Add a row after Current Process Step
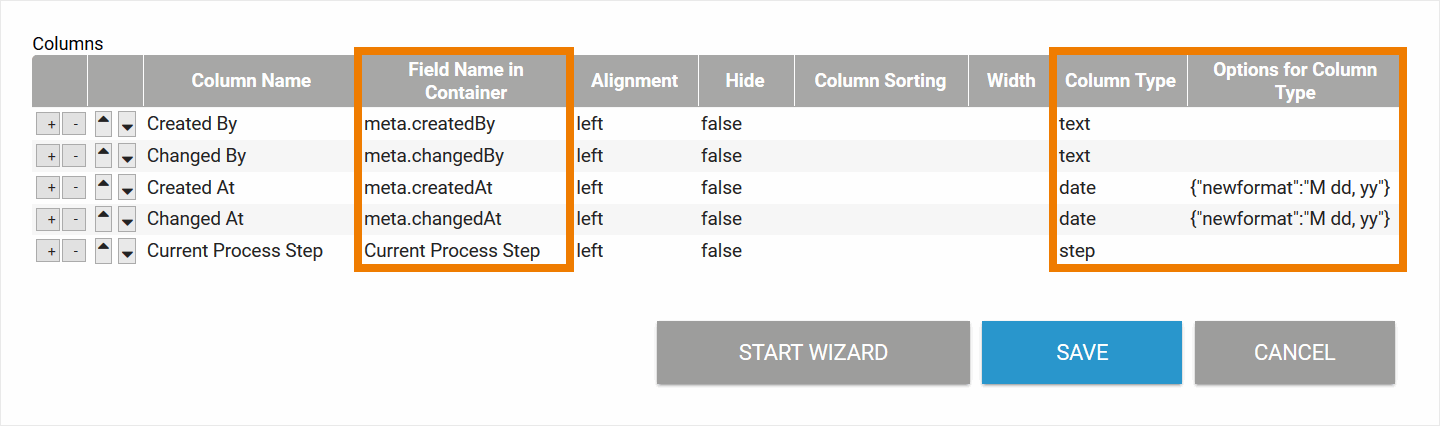Image resolution: width=1440 pixels, height=426 pixels. point(48,252)
